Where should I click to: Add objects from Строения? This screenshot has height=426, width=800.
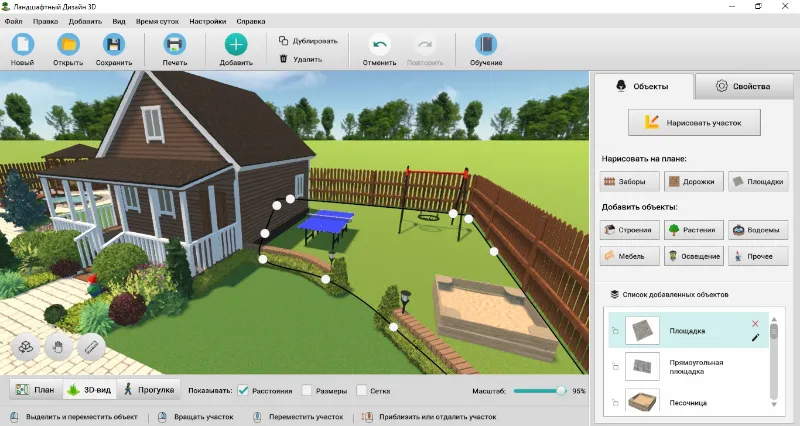pos(630,230)
